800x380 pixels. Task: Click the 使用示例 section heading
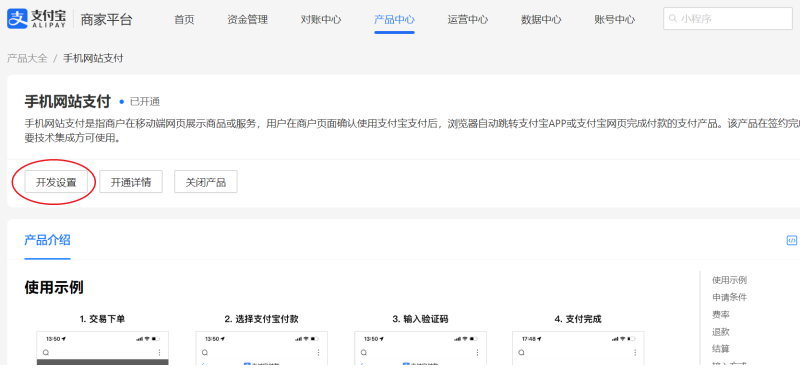point(54,287)
